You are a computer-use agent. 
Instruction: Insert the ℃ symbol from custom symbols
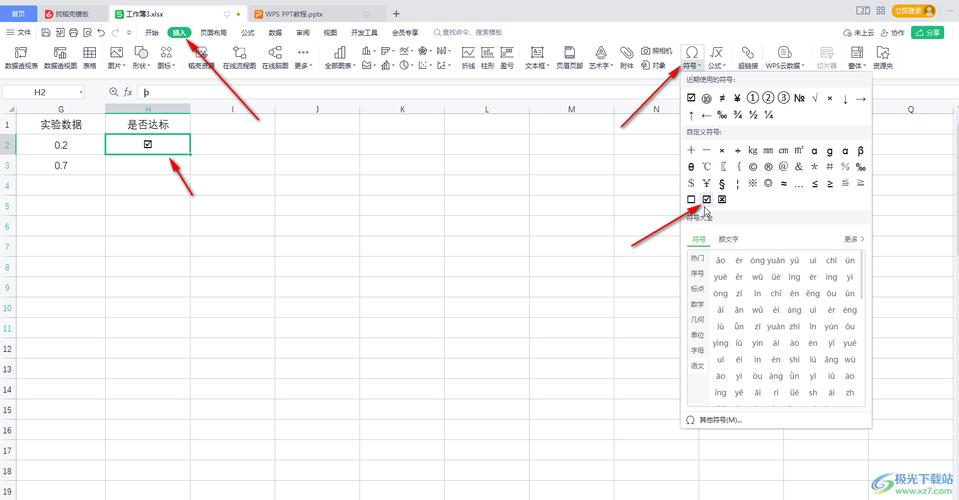click(706, 166)
